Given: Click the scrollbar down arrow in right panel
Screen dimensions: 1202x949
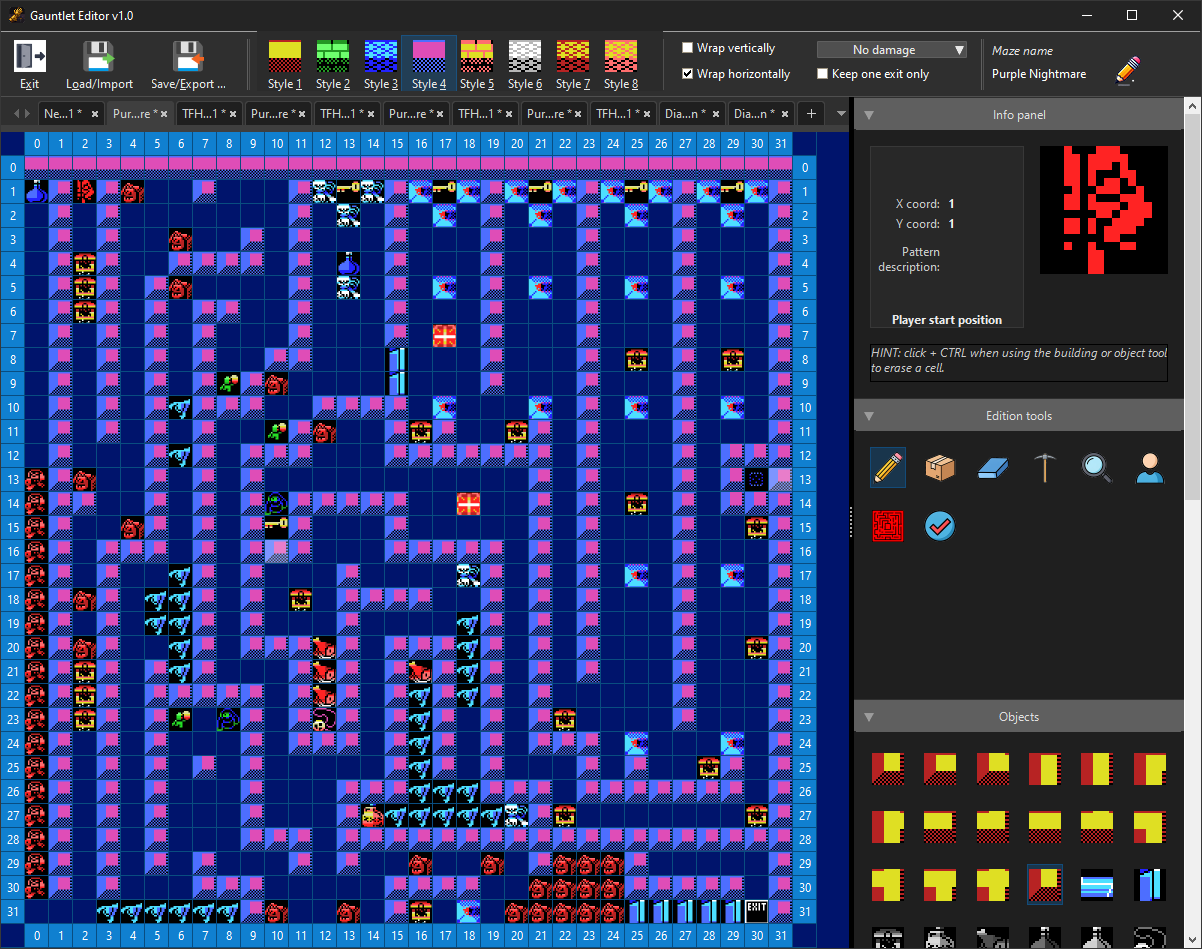Looking at the screenshot, I should [1193, 940].
